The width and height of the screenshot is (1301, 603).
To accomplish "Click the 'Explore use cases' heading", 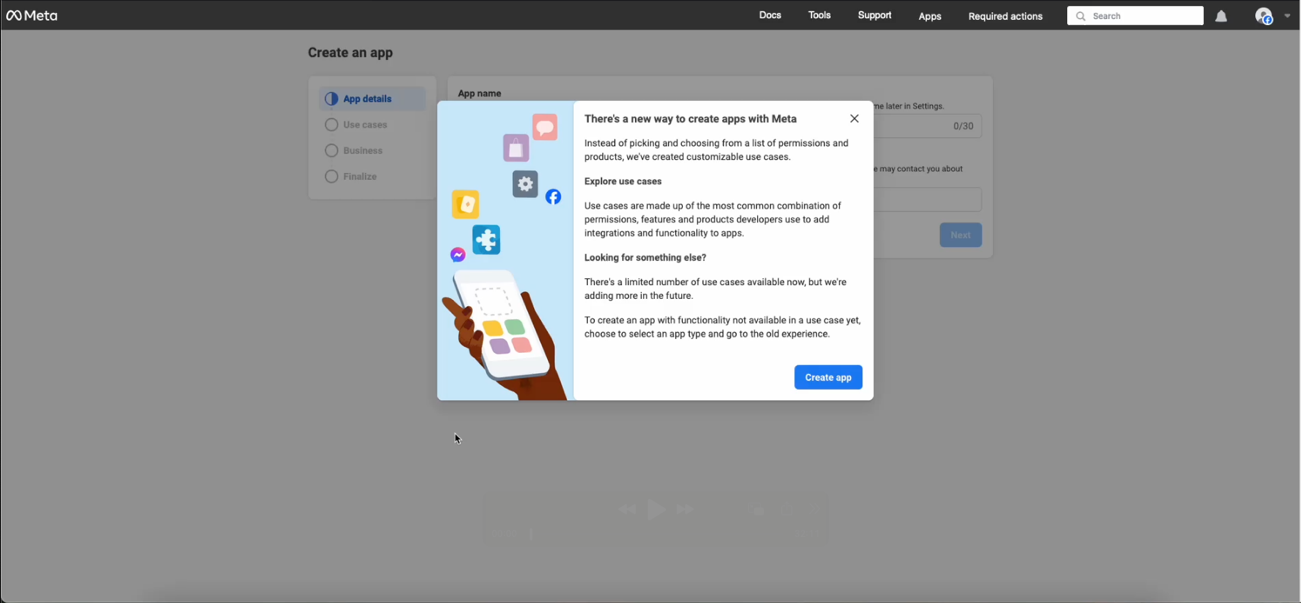I will (x=623, y=181).
